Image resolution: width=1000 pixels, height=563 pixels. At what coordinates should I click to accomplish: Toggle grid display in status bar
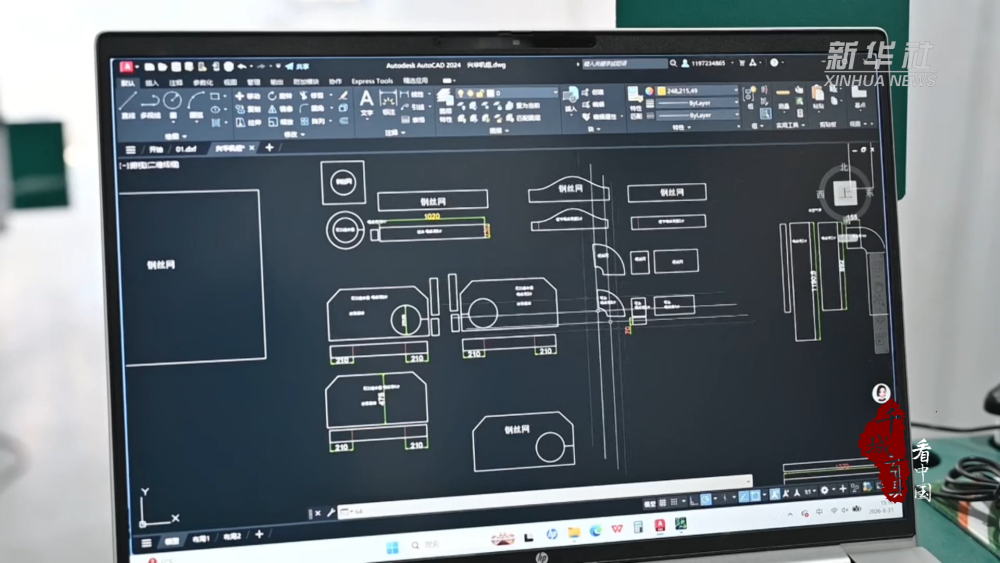662,503
